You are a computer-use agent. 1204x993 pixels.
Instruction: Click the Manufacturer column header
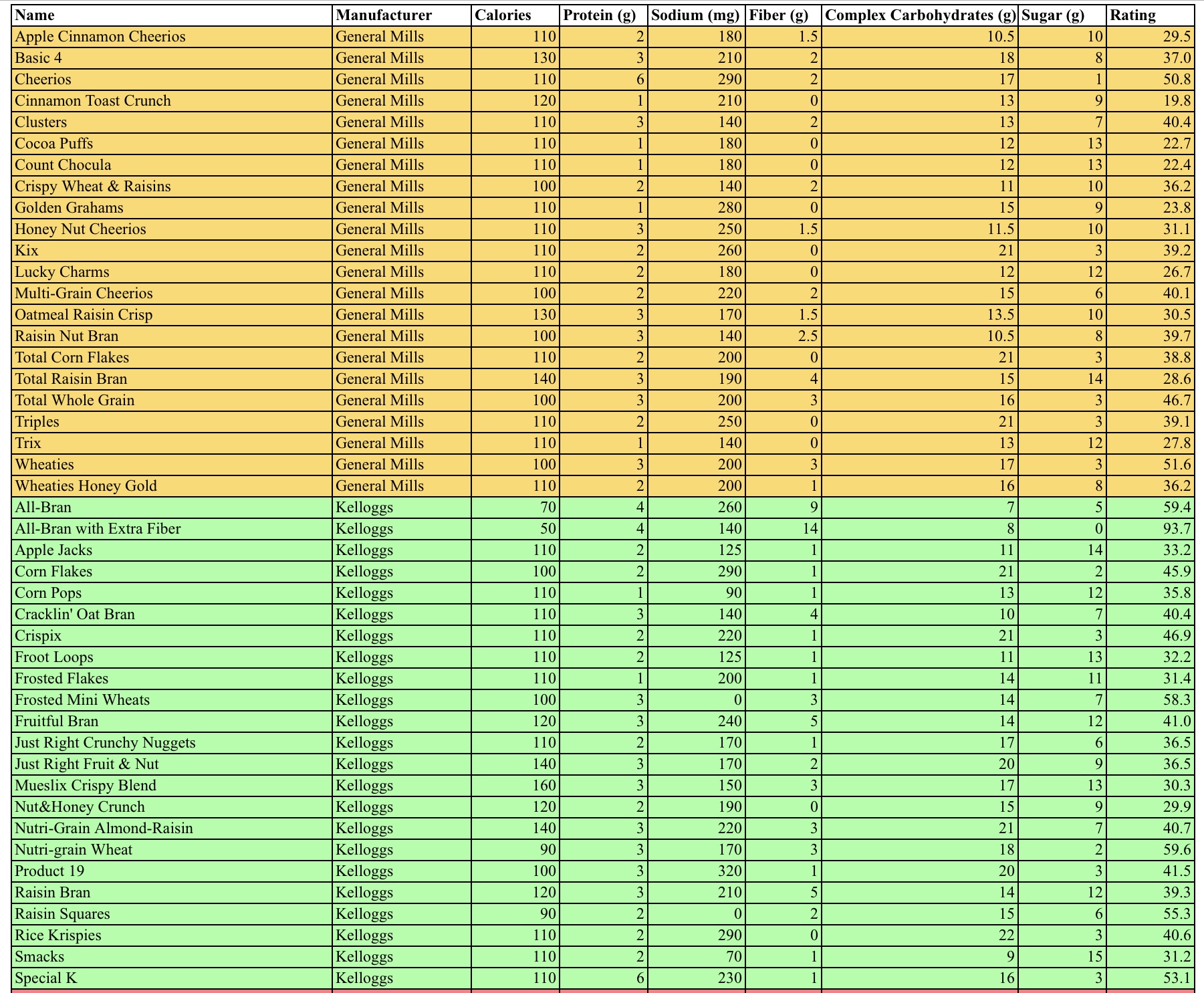(402, 15)
